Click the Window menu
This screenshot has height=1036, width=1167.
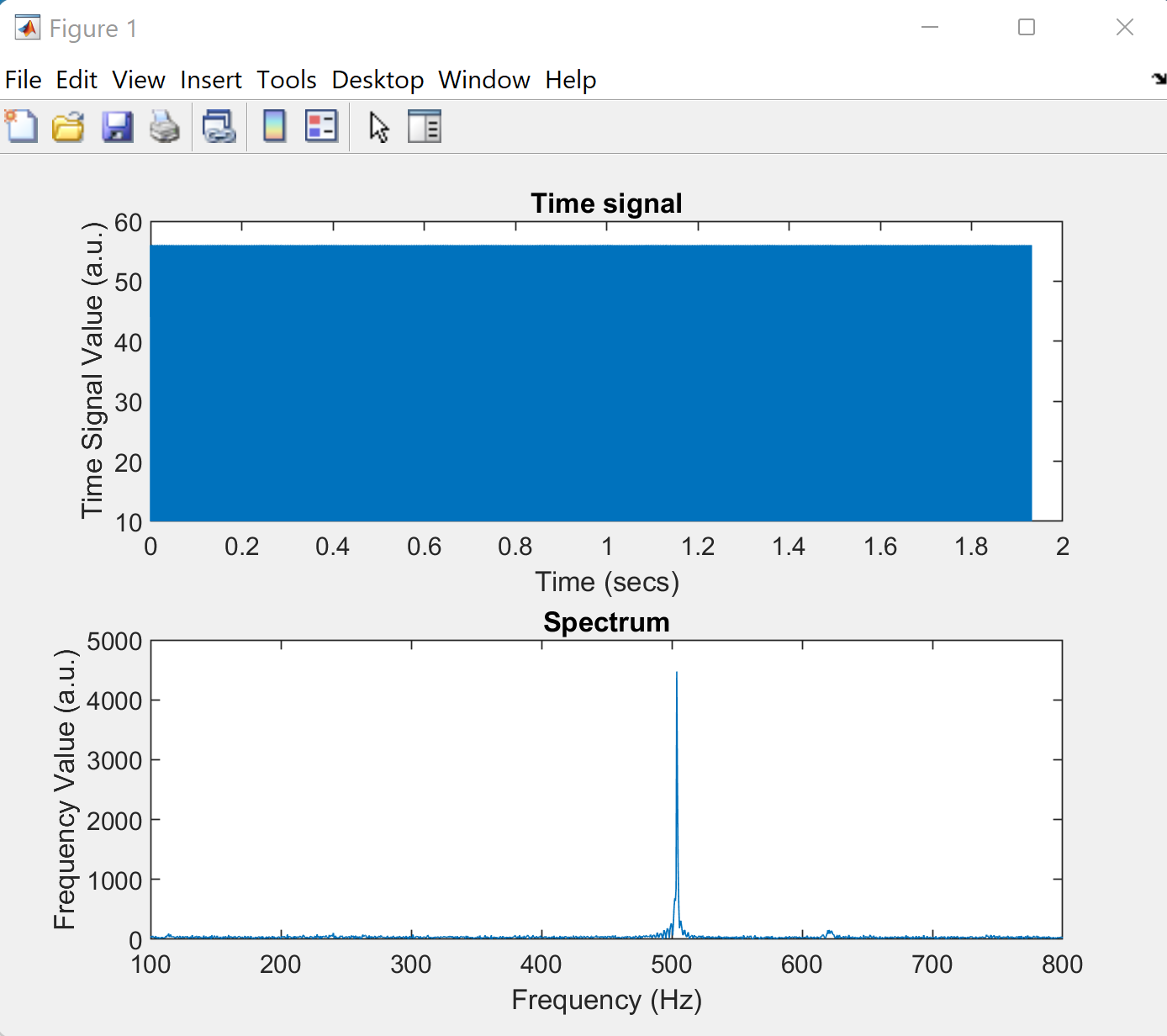(x=484, y=80)
